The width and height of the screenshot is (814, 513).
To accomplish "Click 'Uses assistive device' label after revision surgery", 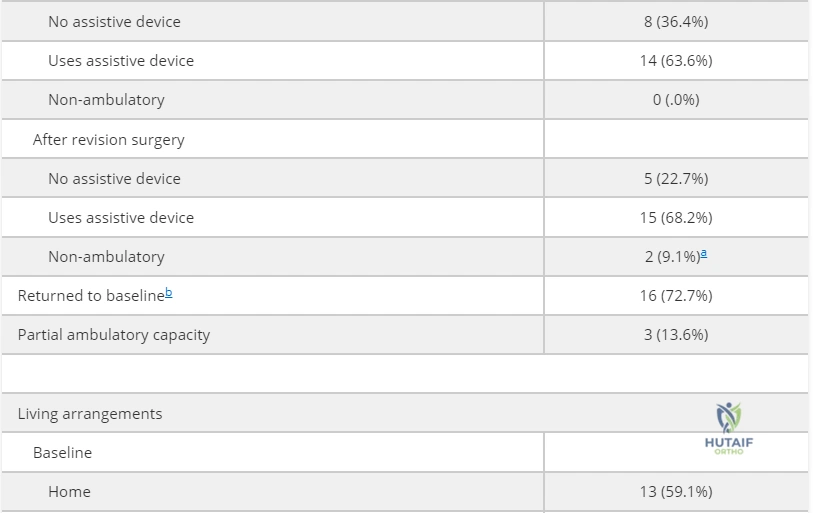I will pos(121,217).
